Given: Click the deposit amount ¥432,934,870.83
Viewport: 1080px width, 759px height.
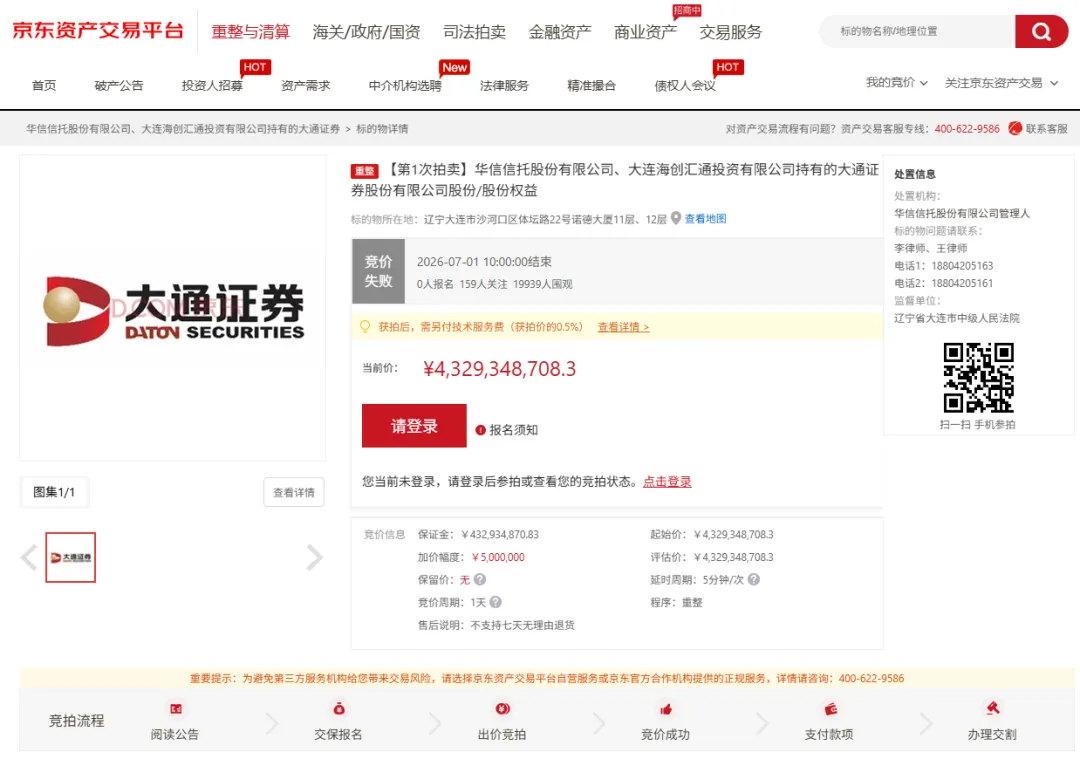Looking at the screenshot, I should click(x=500, y=534).
